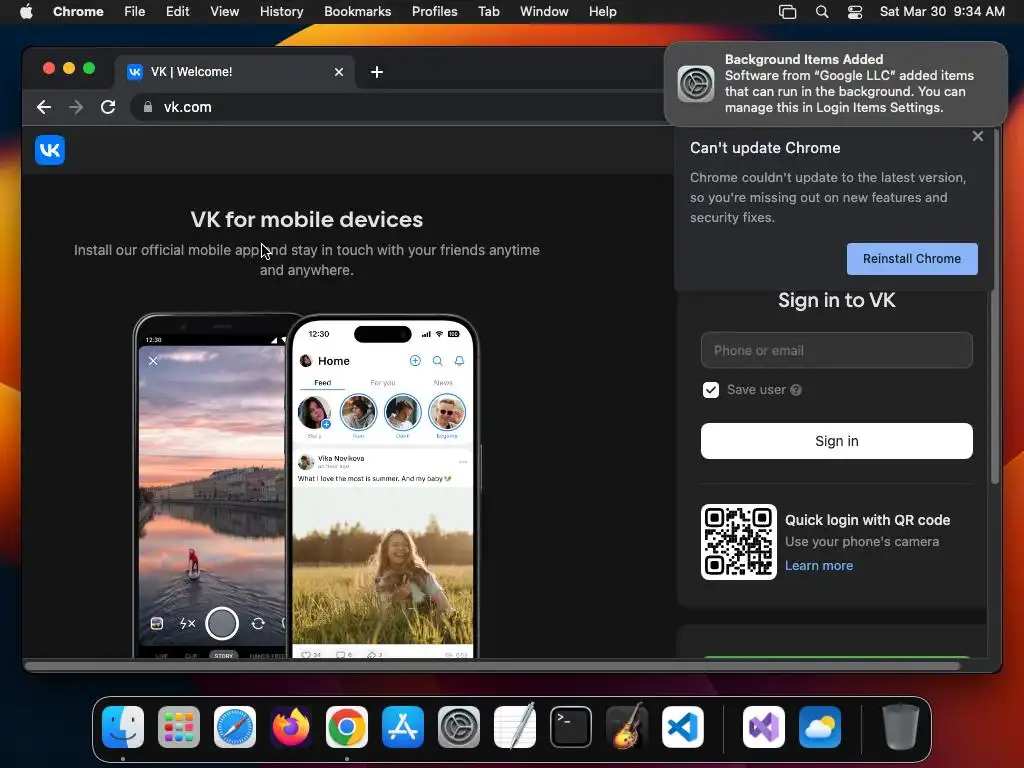This screenshot has height=768, width=1024.
Task: Click the Save user help question icon
Action: 796,390
